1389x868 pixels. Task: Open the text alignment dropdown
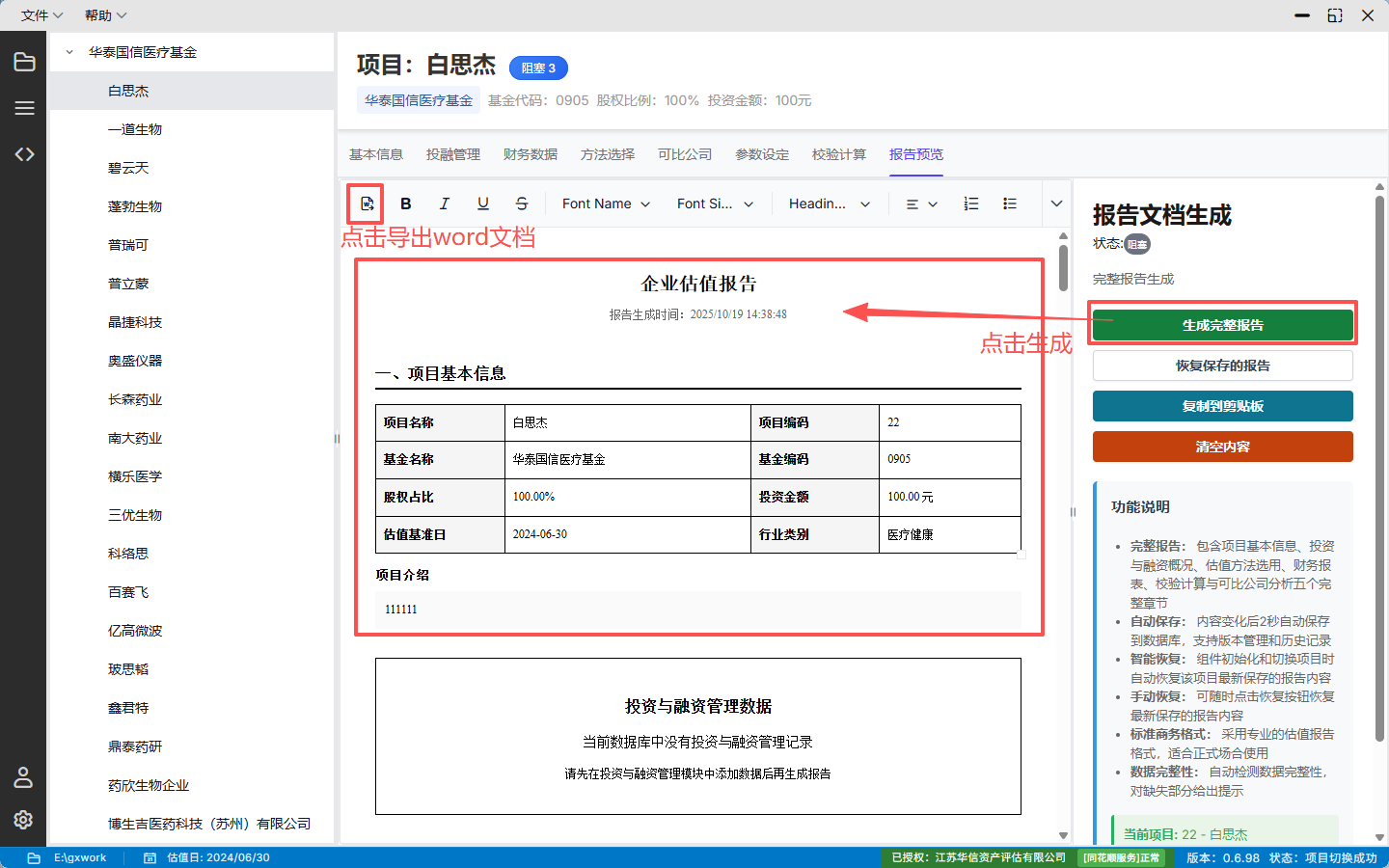pos(921,203)
